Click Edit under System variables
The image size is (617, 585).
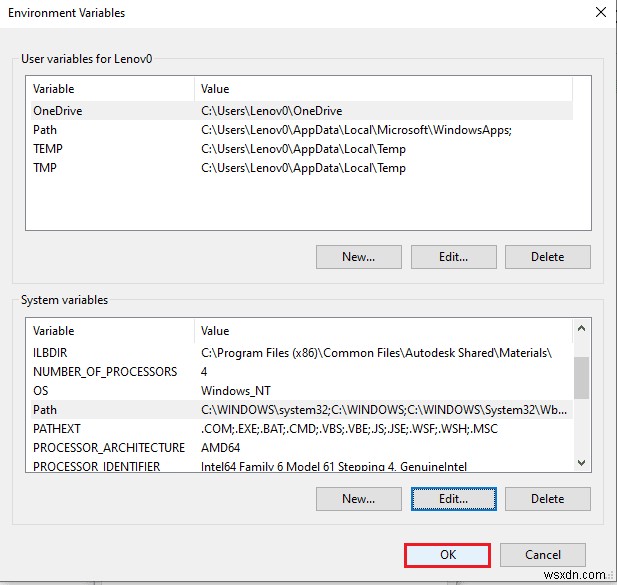[x=453, y=499]
